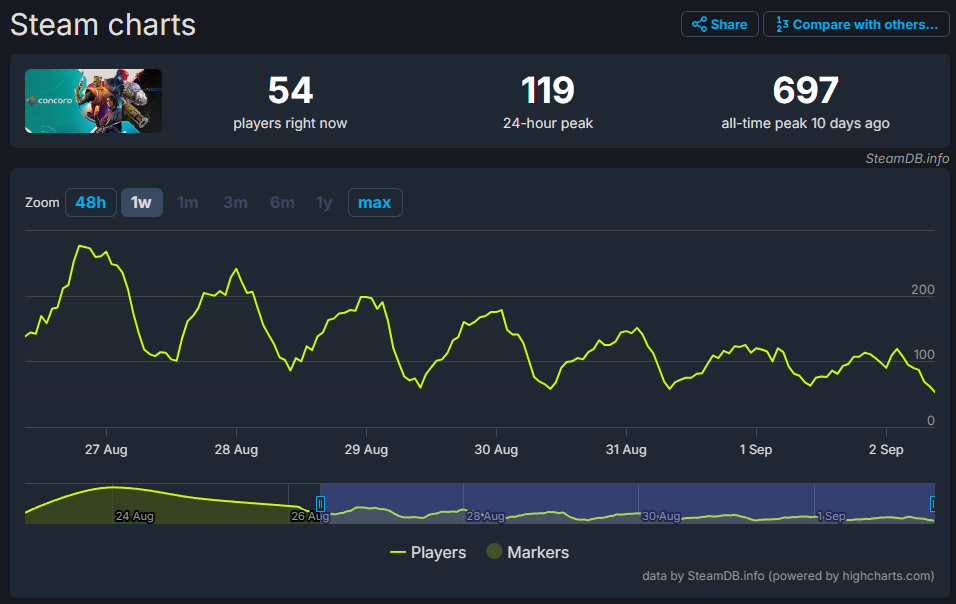
Task: Choose the 1m zoom option
Action: pos(188,202)
